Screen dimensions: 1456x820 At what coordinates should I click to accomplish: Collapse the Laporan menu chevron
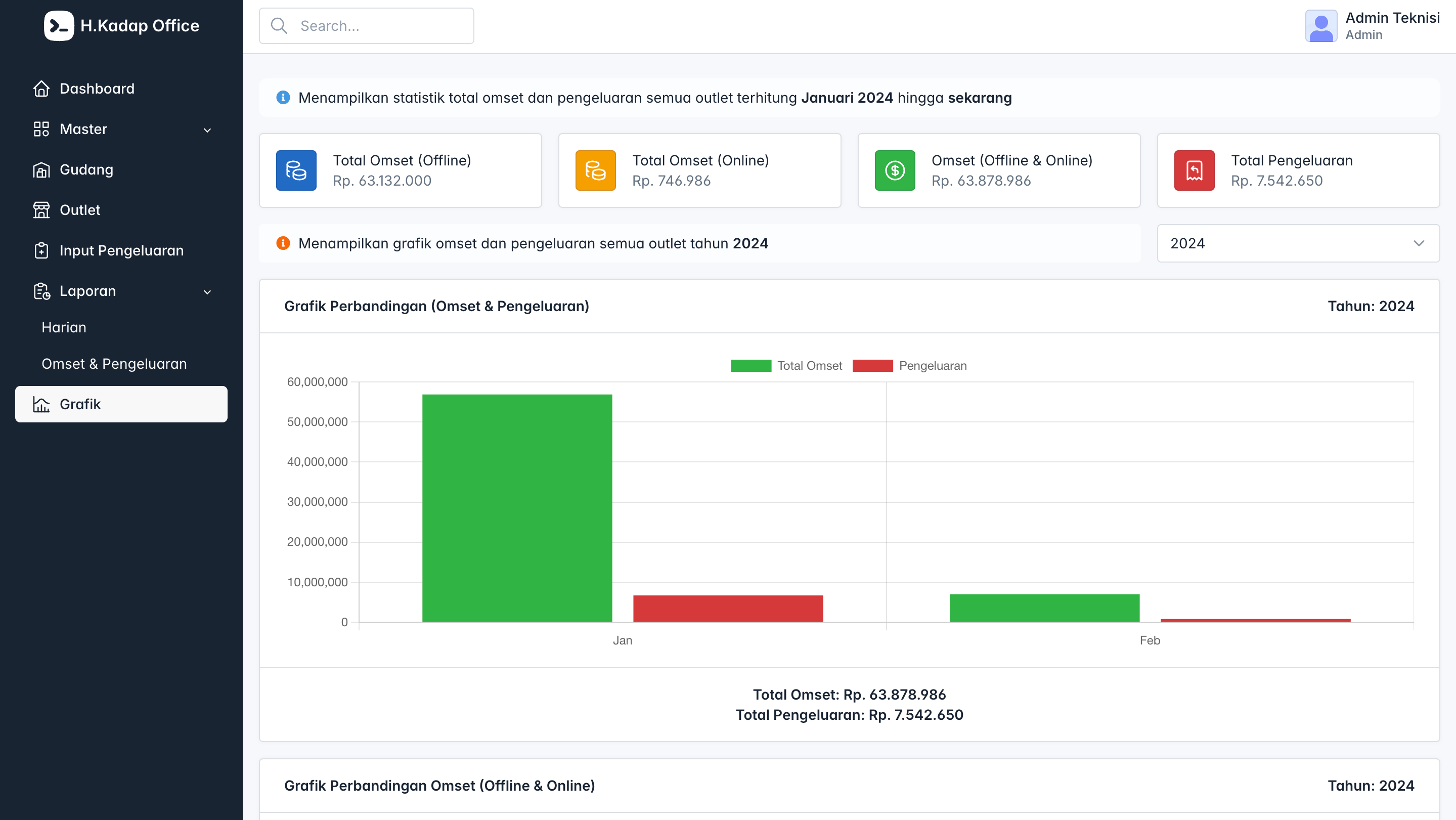207,292
